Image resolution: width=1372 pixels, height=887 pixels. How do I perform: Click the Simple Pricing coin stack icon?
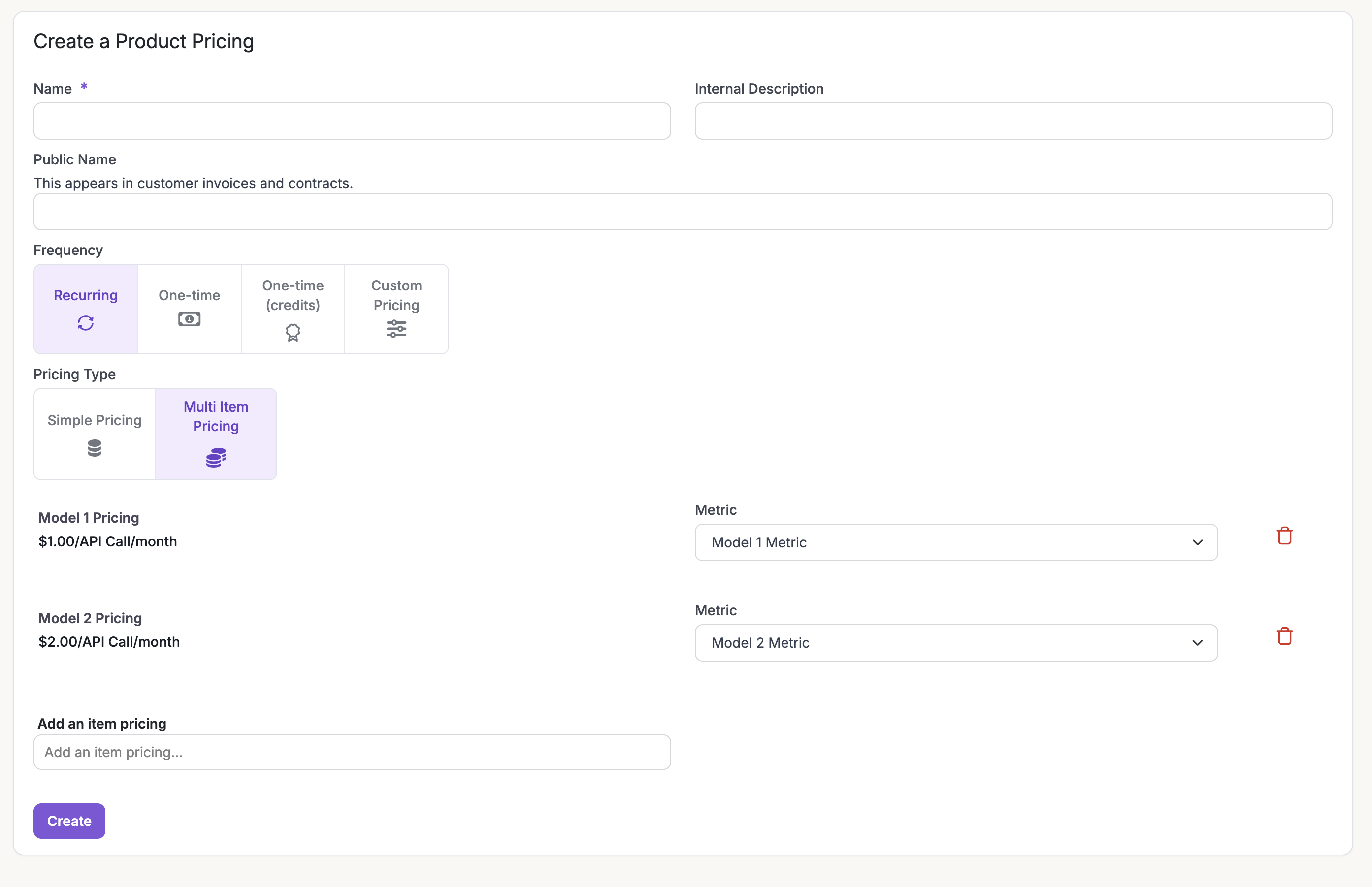click(x=95, y=447)
